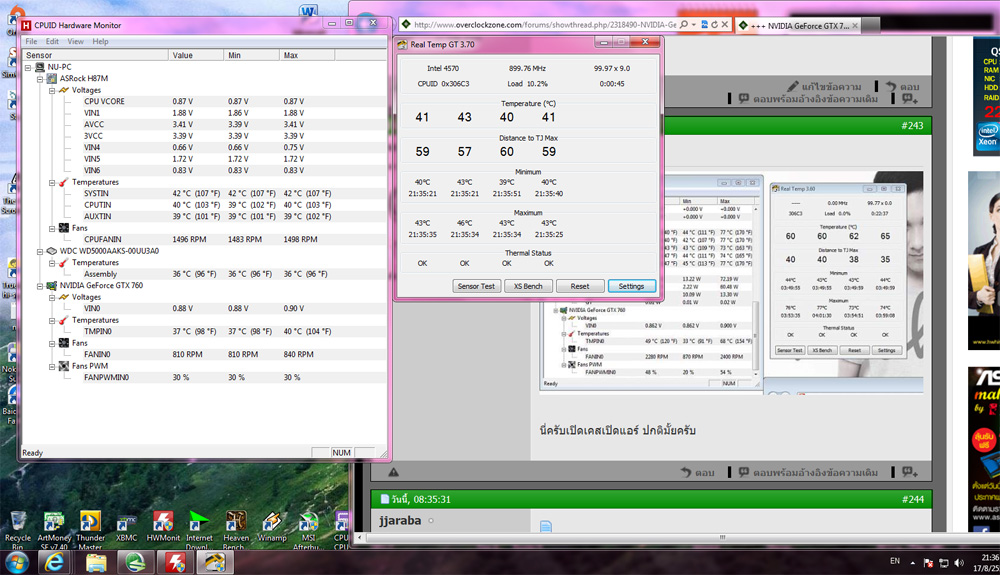
Task: Open the File menu in HWMonitor
Action: 31,42
